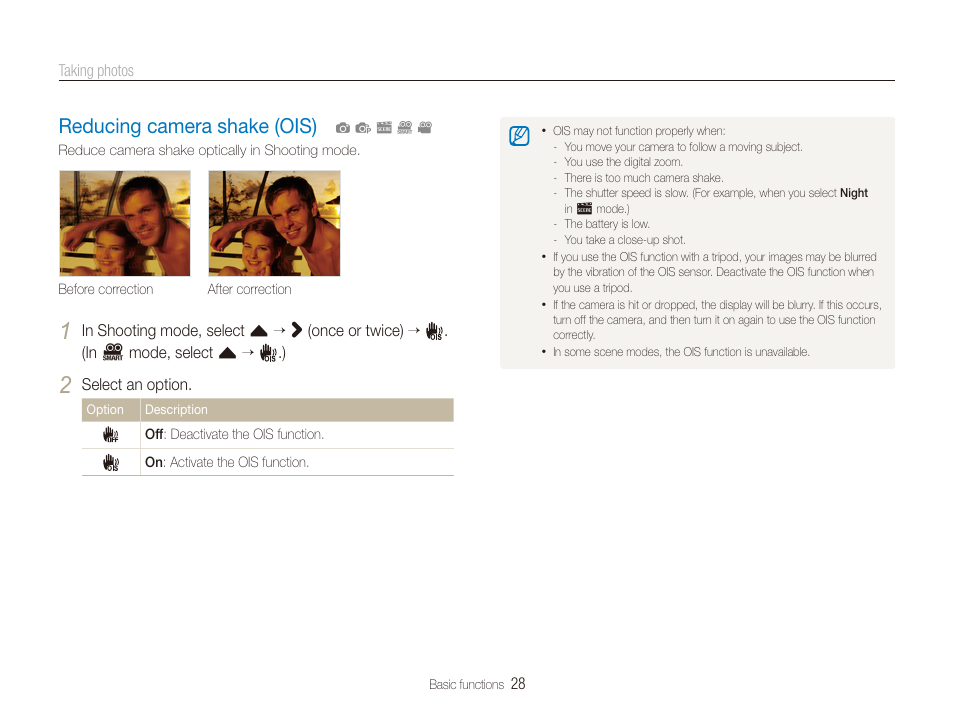Viewport: 954px width, 720px height.
Task: Click the '(once or twice)' text in step 1
Action: tap(355, 330)
